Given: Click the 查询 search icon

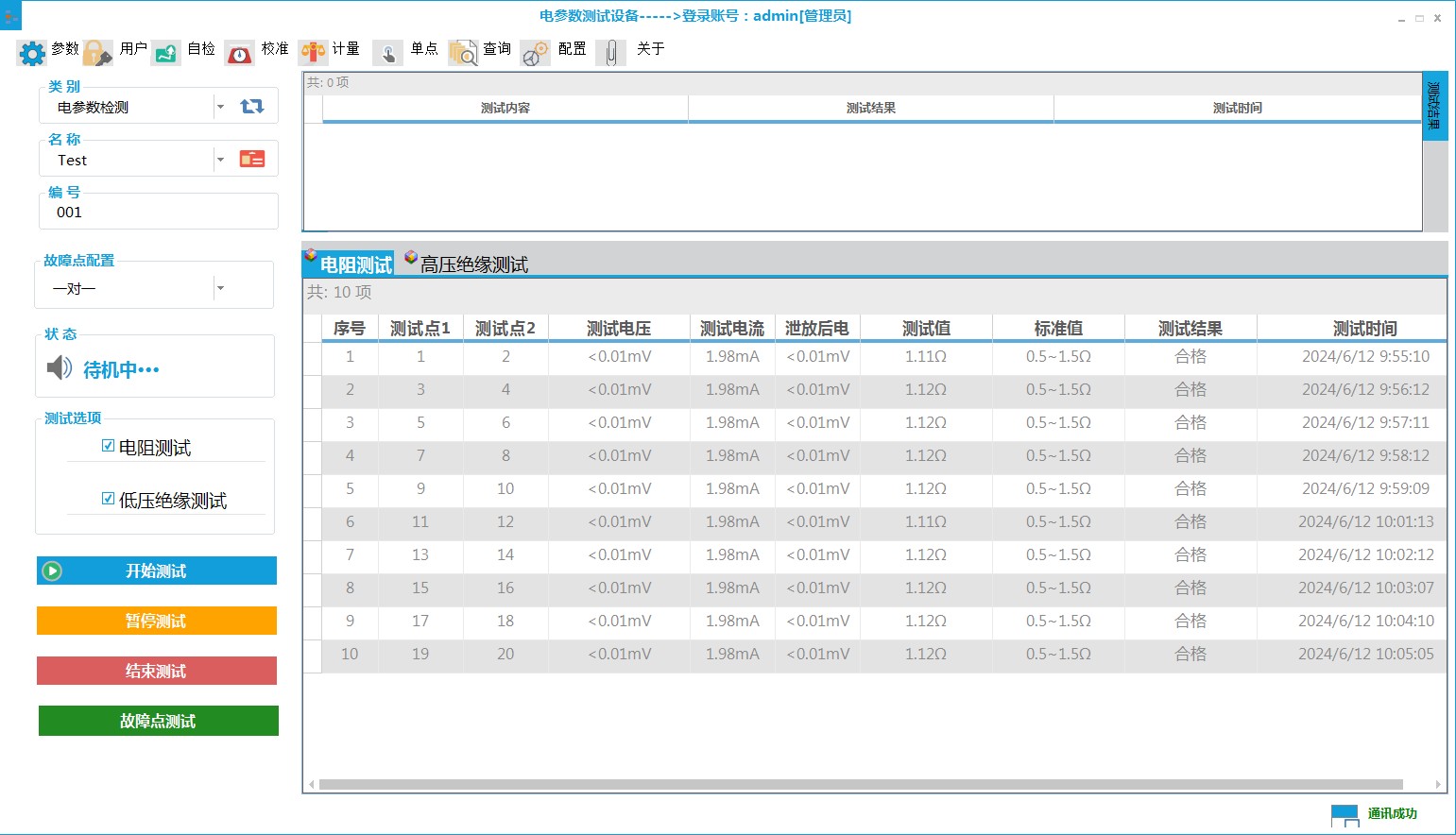Looking at the screenshot, I should point(463,53).
